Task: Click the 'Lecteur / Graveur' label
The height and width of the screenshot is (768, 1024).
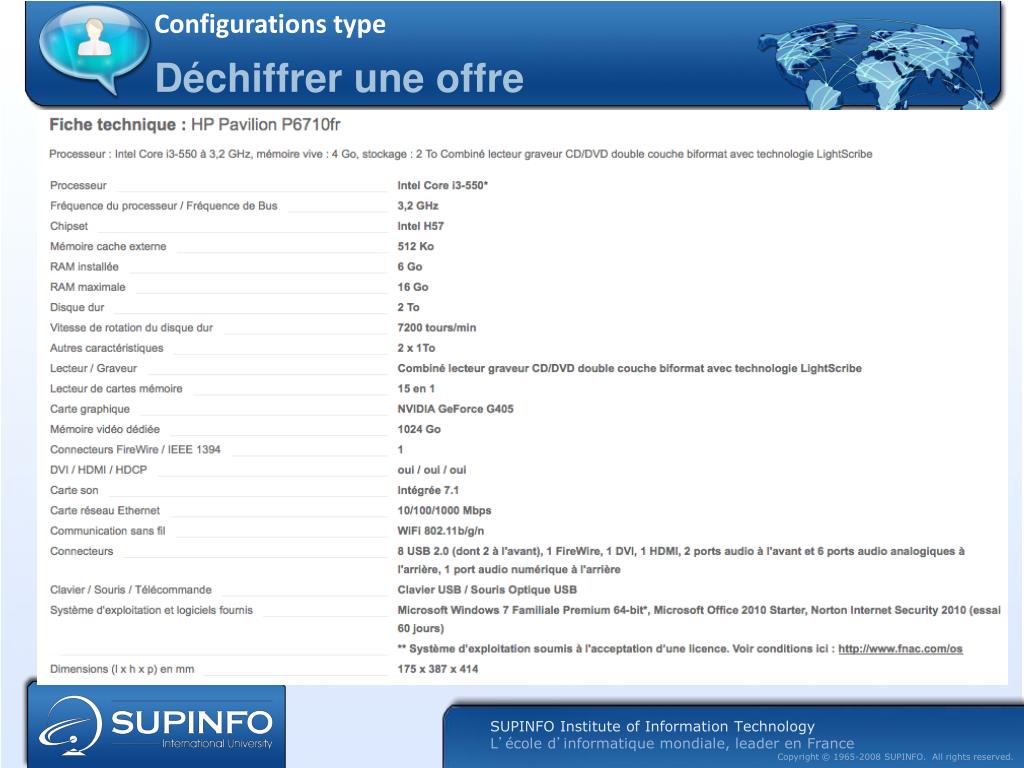Action: [x=93, y=368]
